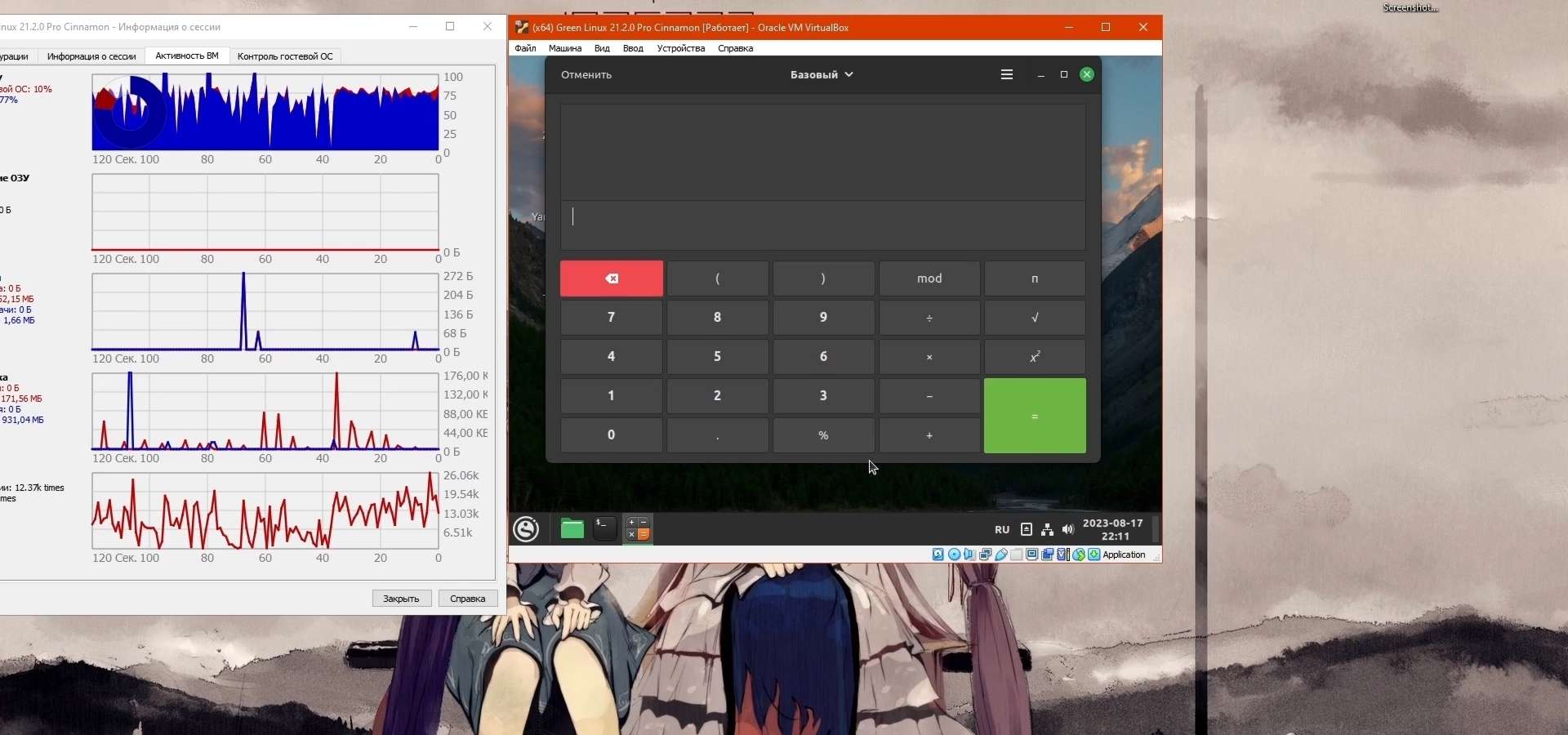Open the Green Linux start menu icon
The height and width of the screenshot is (735, 1568).
pos(527,529)
